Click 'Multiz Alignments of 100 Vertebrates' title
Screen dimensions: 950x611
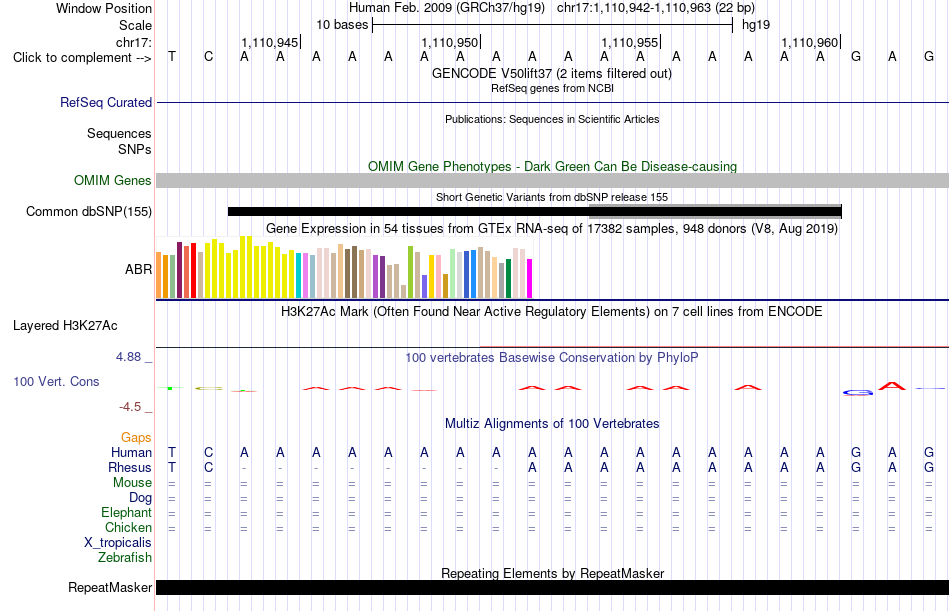(x=552, y=424)
